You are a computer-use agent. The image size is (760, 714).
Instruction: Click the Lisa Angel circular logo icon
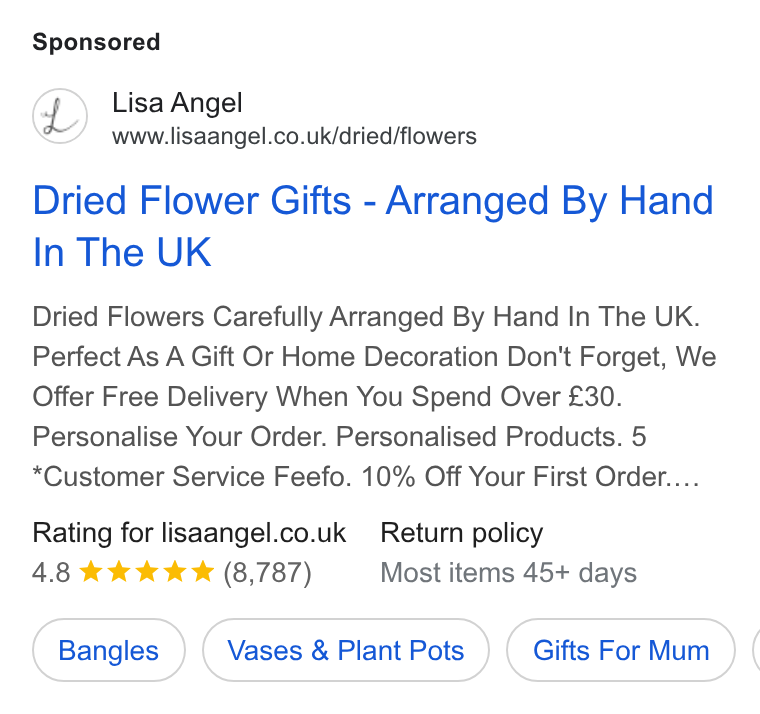[60, 116]
